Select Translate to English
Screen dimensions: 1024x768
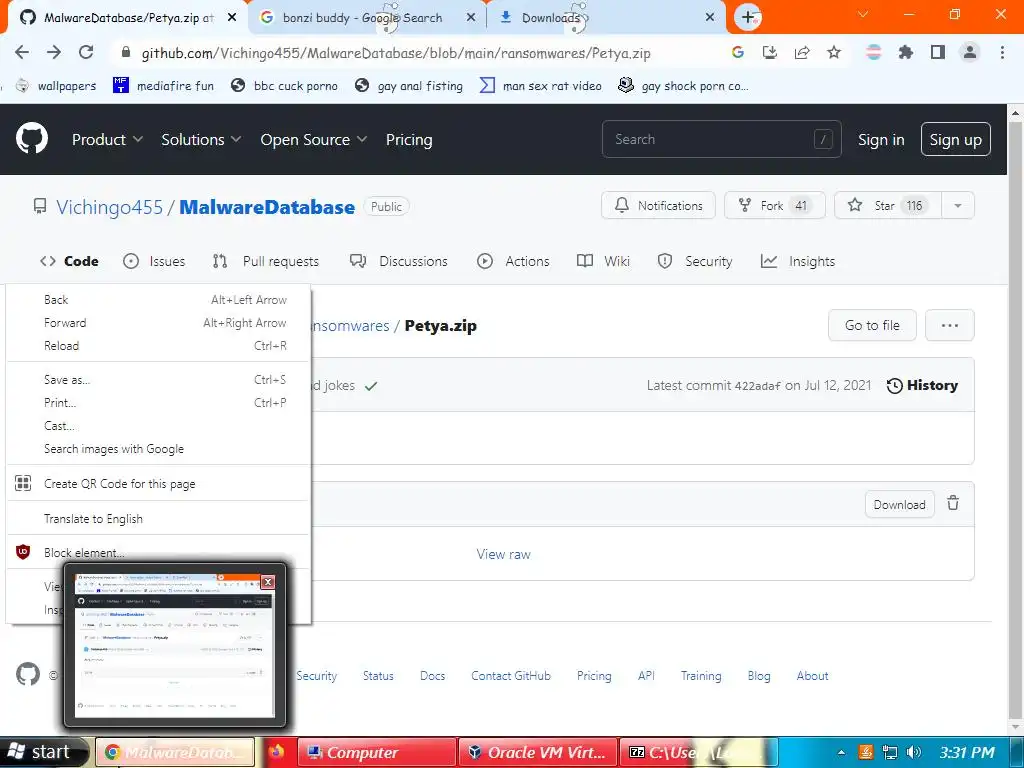[157, 519]
